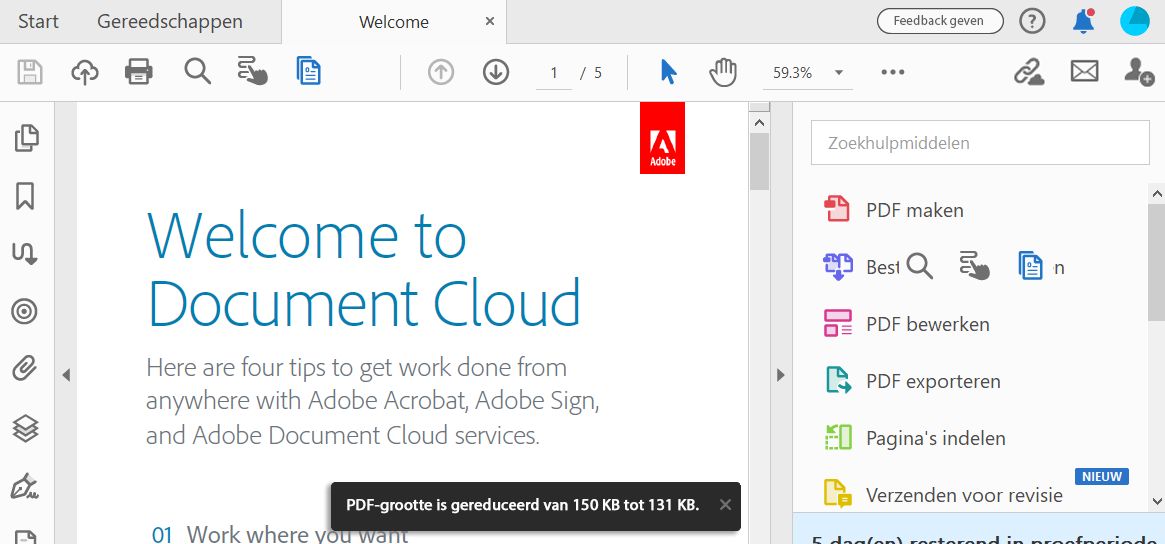This screenshot has height=544, width=1165.
Task: Click the Feedback geven button
Action: pyautogui.click(x=938, y=20)
